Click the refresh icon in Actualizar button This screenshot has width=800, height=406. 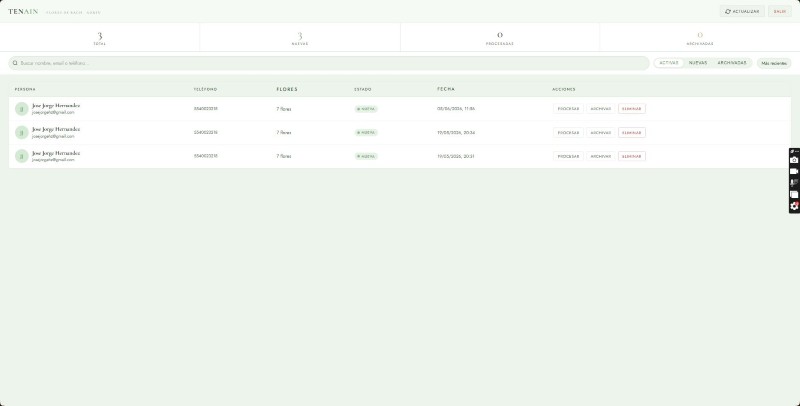pos(728,11)
